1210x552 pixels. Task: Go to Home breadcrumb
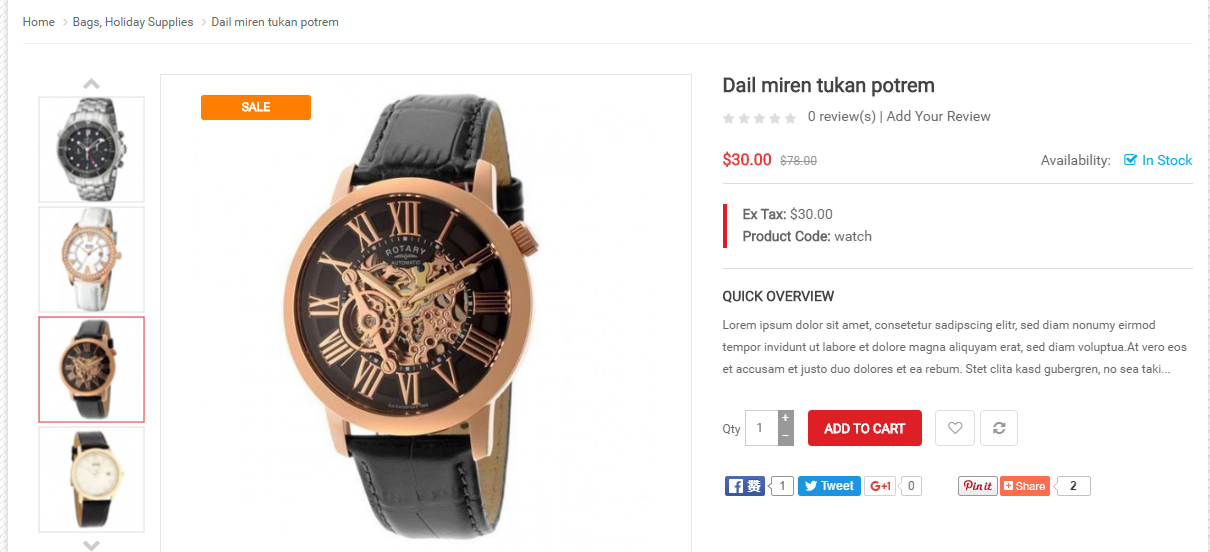point(39,22)
